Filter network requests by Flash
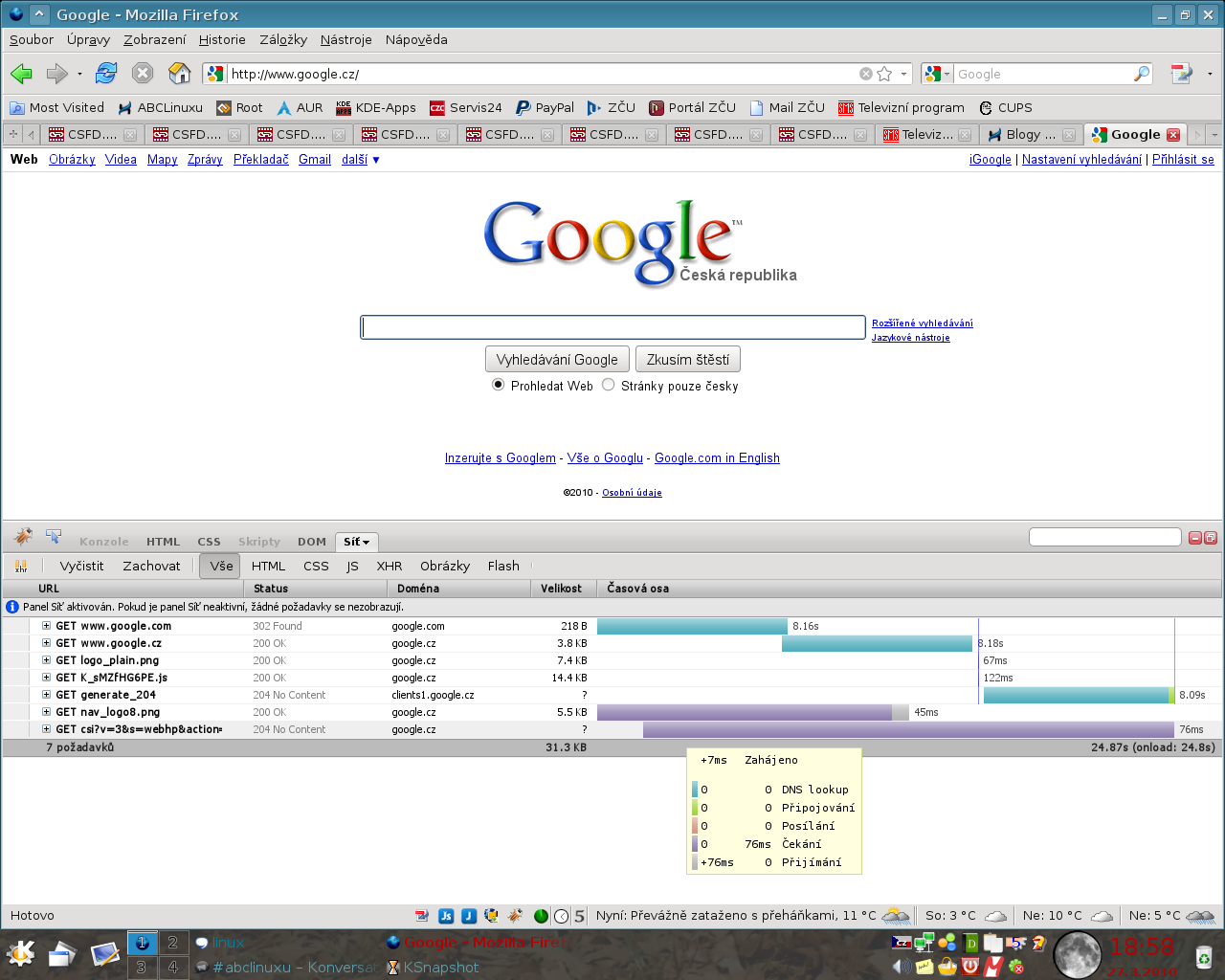 (503, 566)
